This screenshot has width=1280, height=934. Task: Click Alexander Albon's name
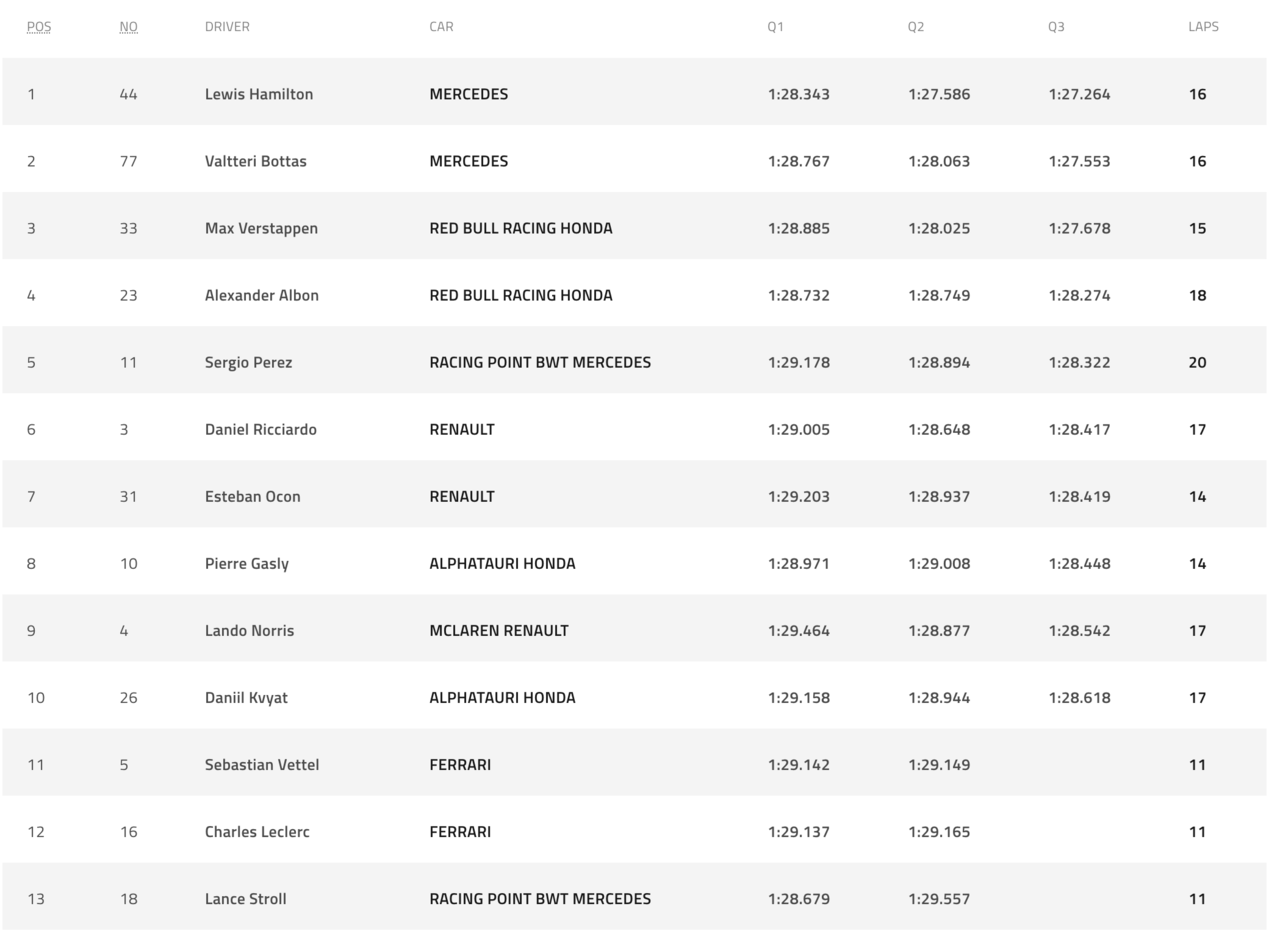(x=262, y=295)
